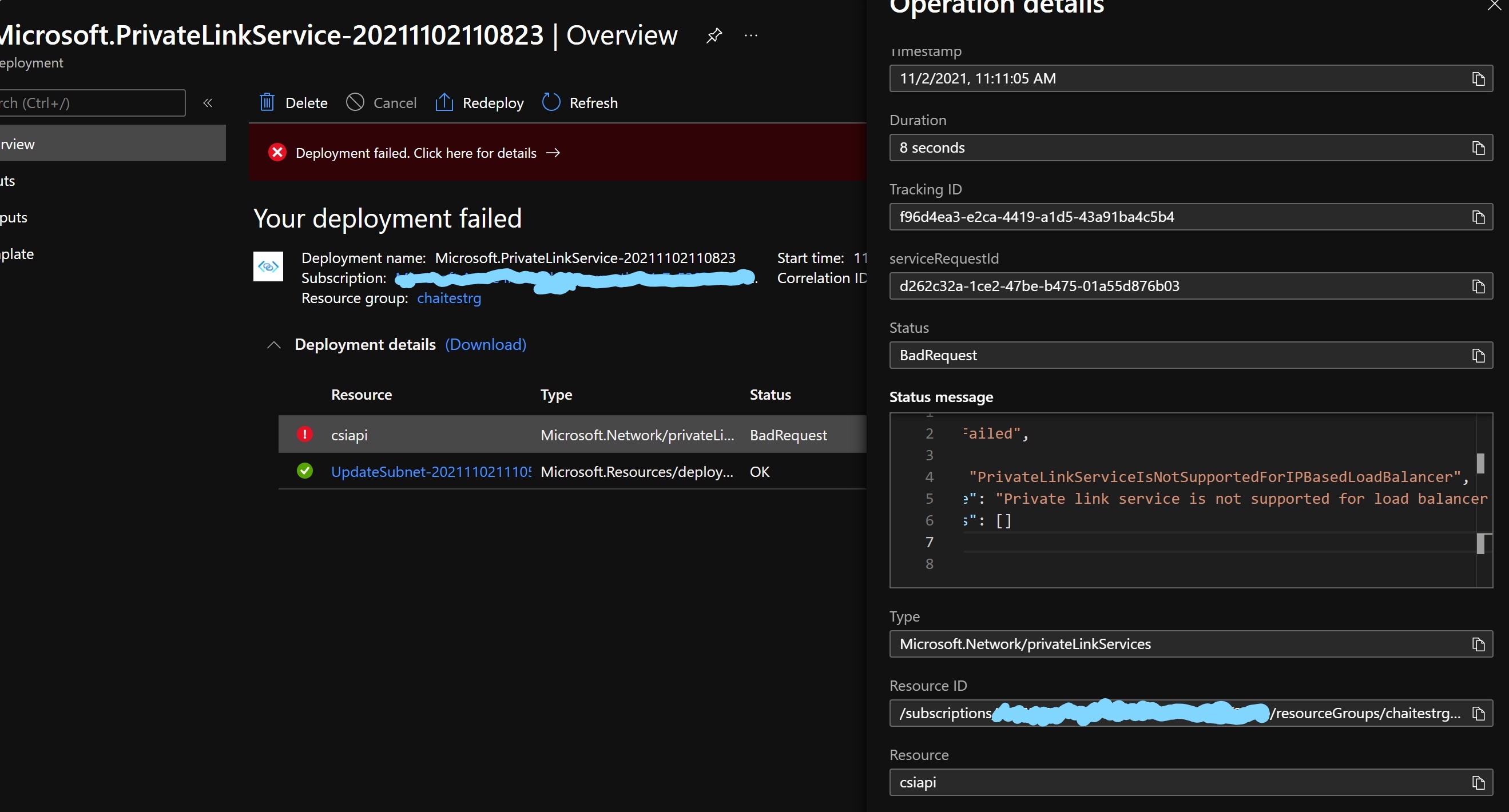This screenshot has width=1509, height=812.
Task: Copy the serviceRequestId value
Action: pyautogui.click(x=1479, y=286)
